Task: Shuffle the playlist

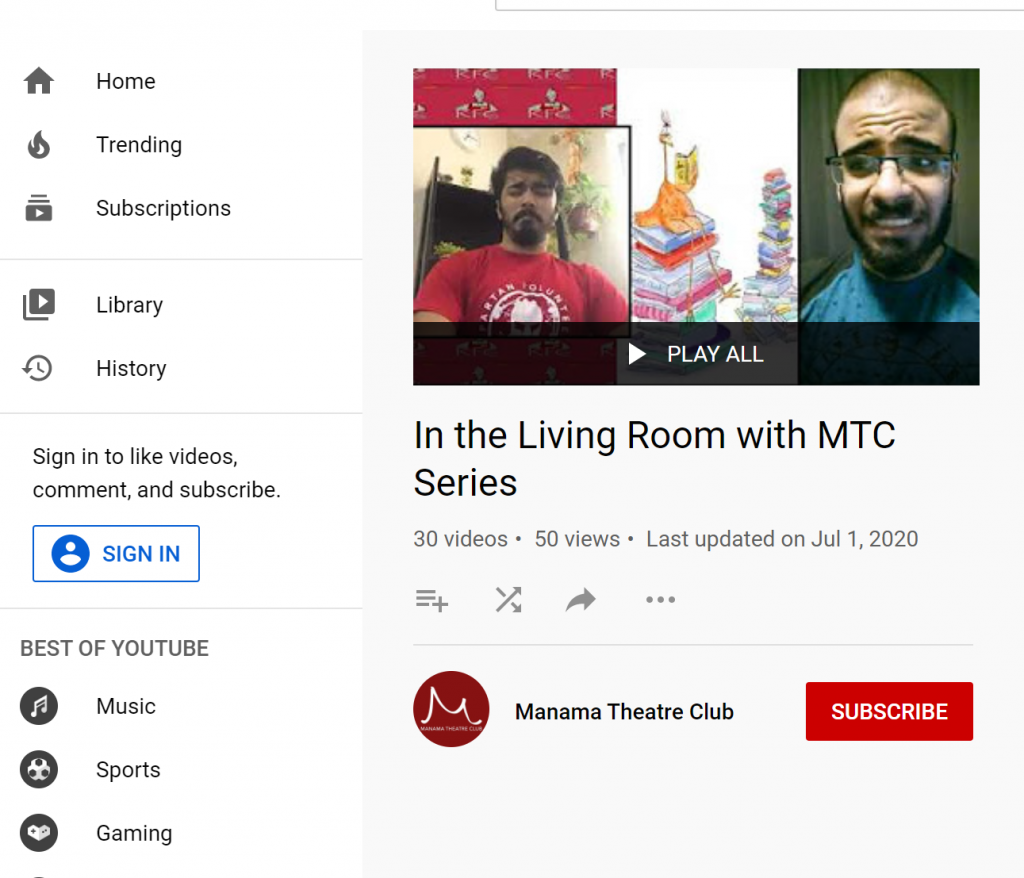Action: (x=508, y=600)
